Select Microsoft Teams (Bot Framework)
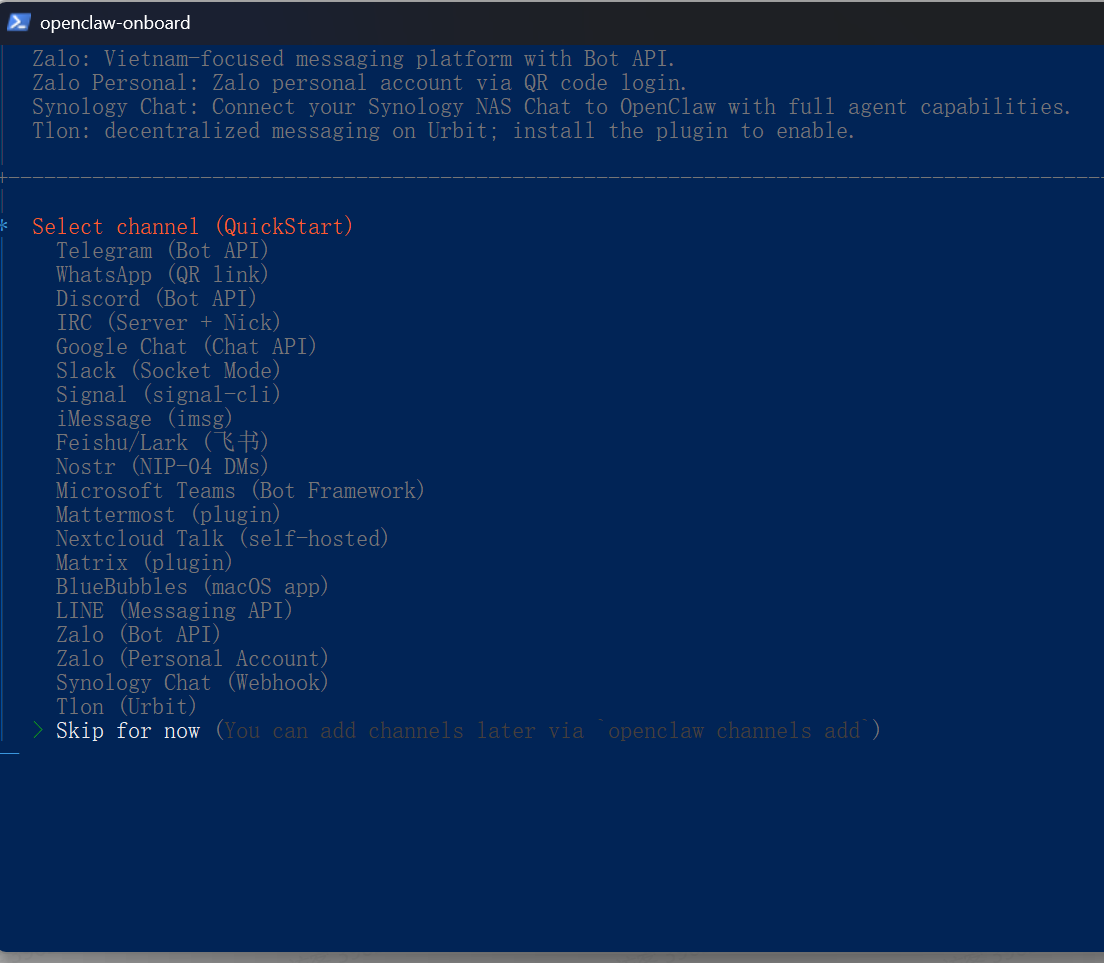The height and width of the screenshot is (963, 1104). (240, 491)
